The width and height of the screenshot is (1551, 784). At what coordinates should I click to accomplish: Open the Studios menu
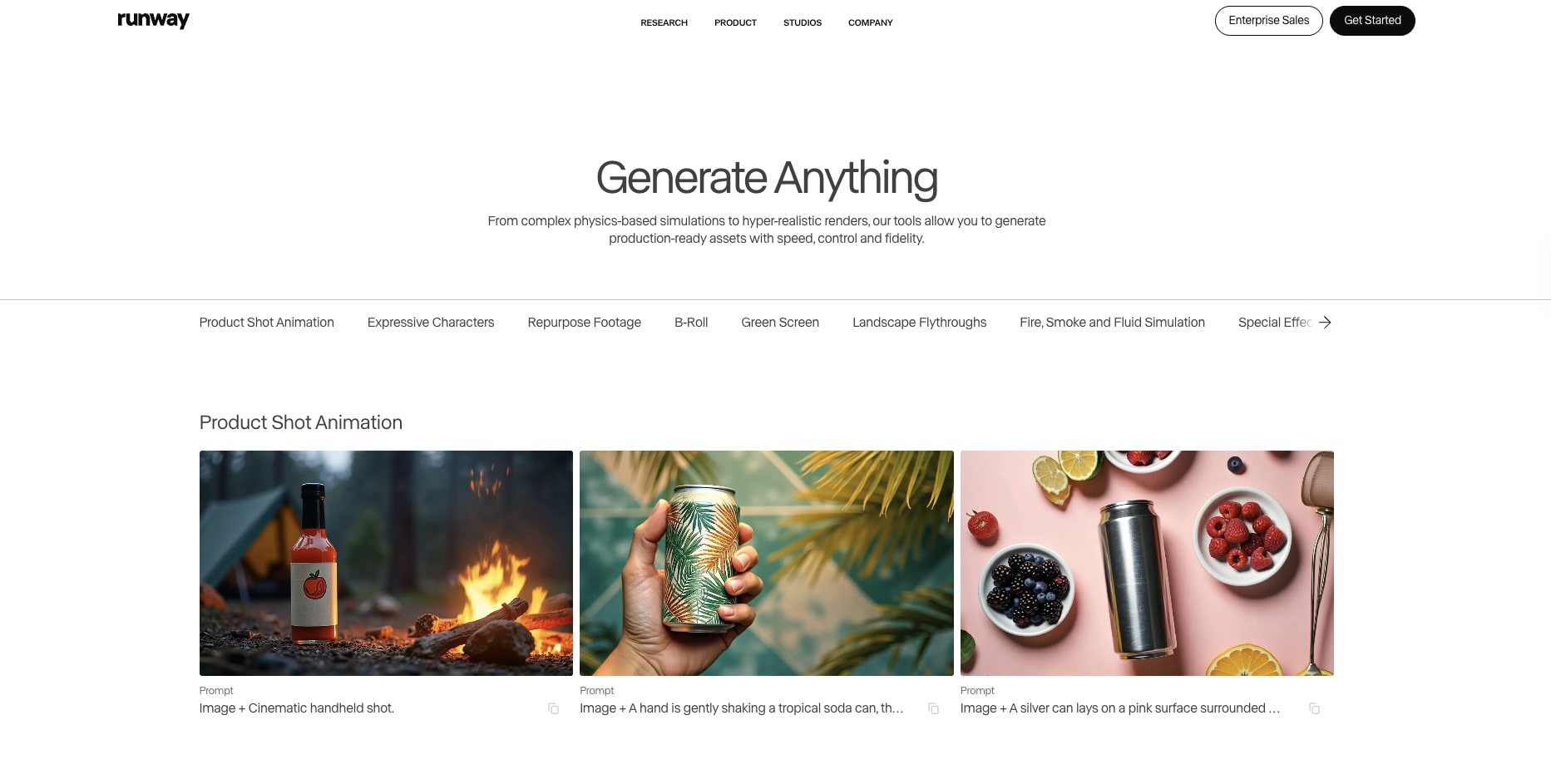[x=803, y=22]
